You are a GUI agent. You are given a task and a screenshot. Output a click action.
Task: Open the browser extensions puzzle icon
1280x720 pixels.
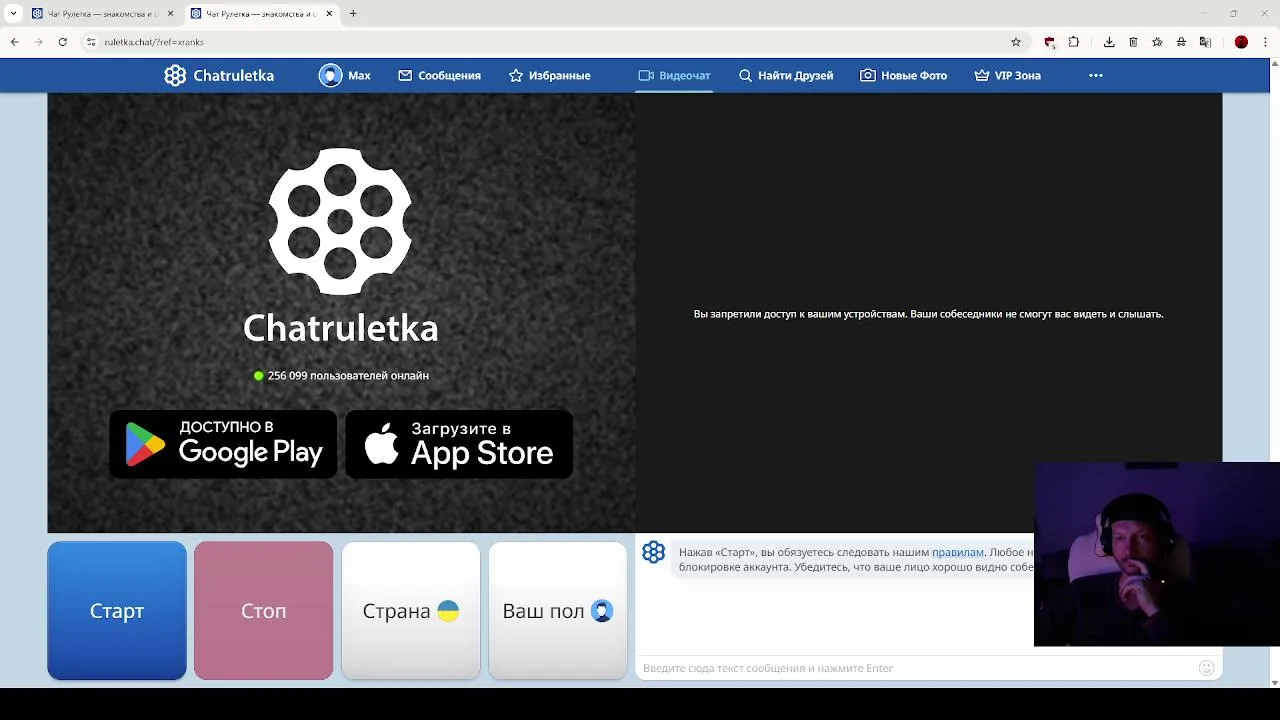pos(1074,42)
